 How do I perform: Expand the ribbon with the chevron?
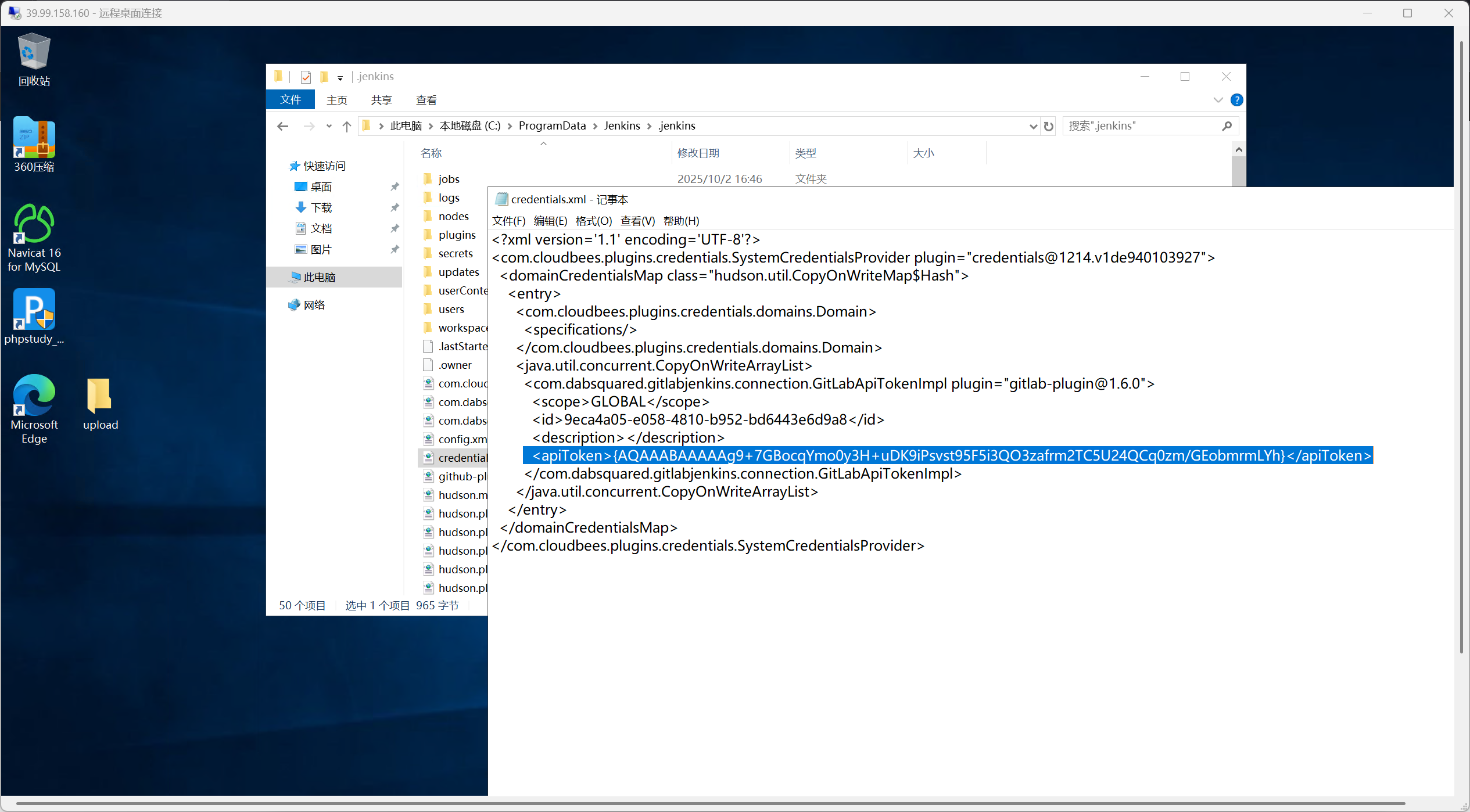pos(1218,100)
